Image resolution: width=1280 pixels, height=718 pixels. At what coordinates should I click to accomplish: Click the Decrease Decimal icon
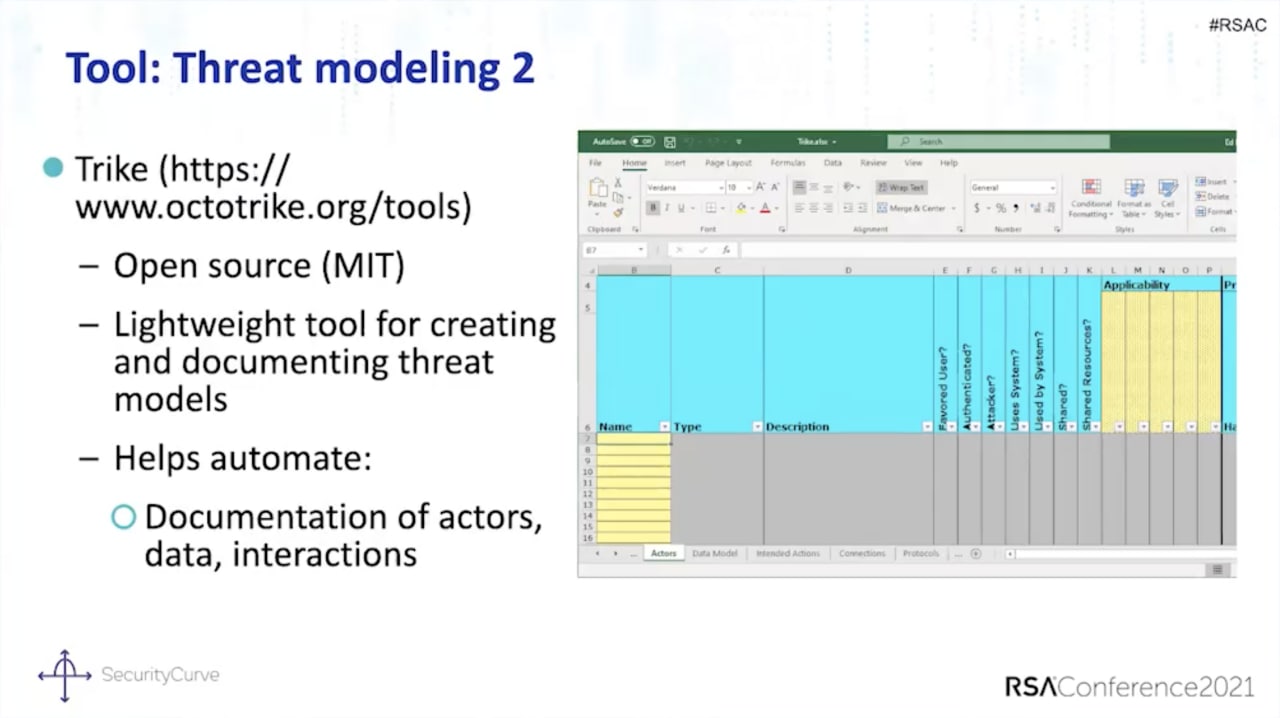1051,208
